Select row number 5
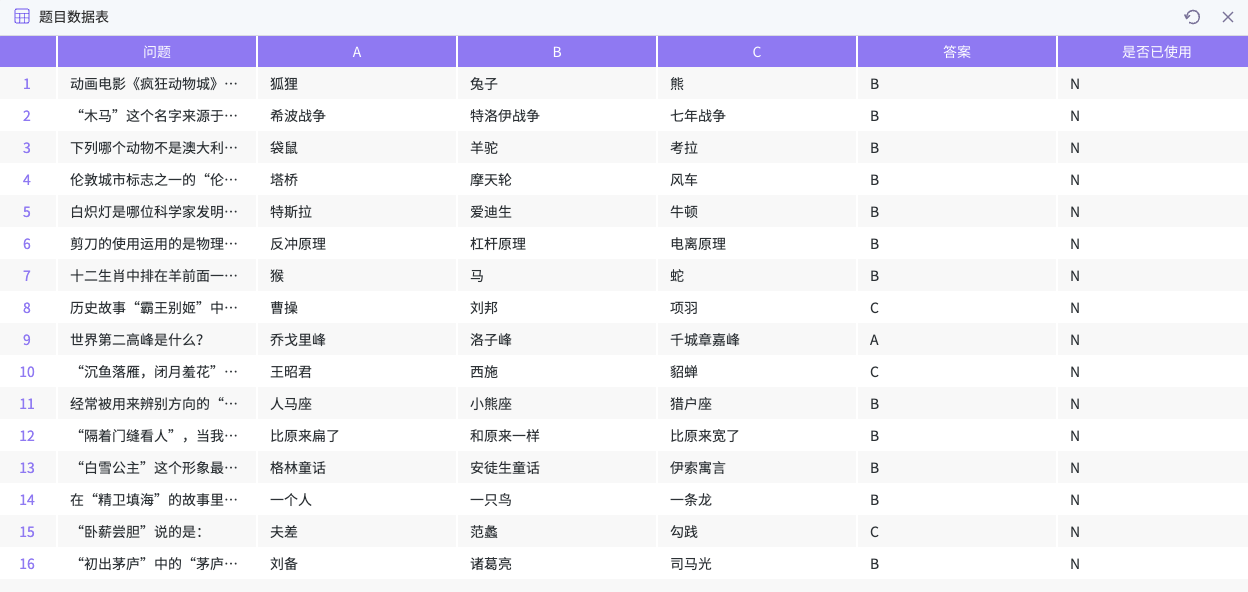Viewport: 1248px width, 592px height. pos(27,212)
